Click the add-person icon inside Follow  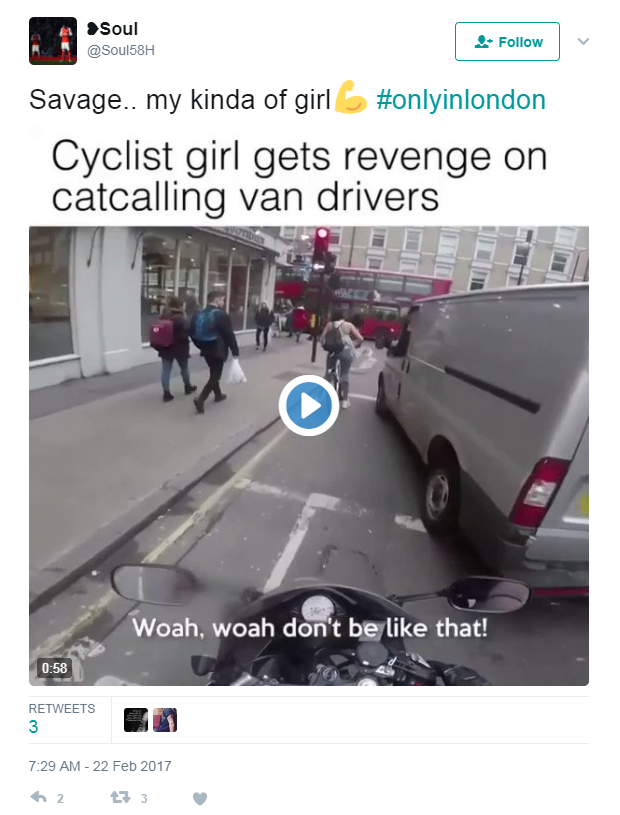point(484,42)
